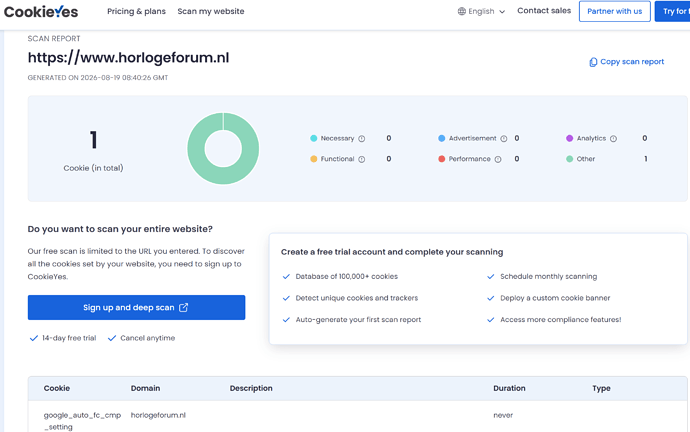
Task: Click the Description column header
Action: pyautogui.click(x=251, y=388)
